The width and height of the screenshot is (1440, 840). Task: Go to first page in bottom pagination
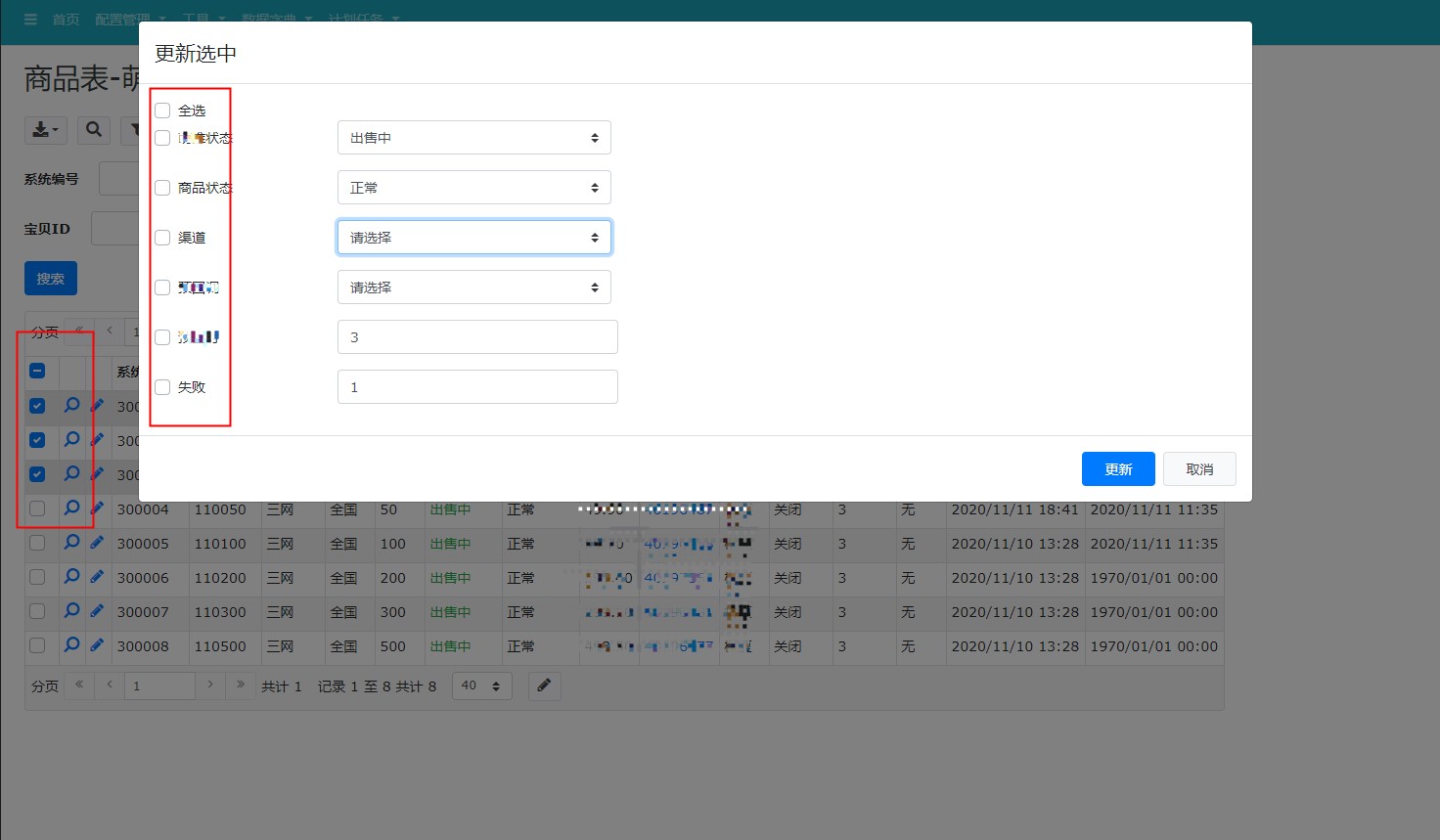(x=79, y=685)
